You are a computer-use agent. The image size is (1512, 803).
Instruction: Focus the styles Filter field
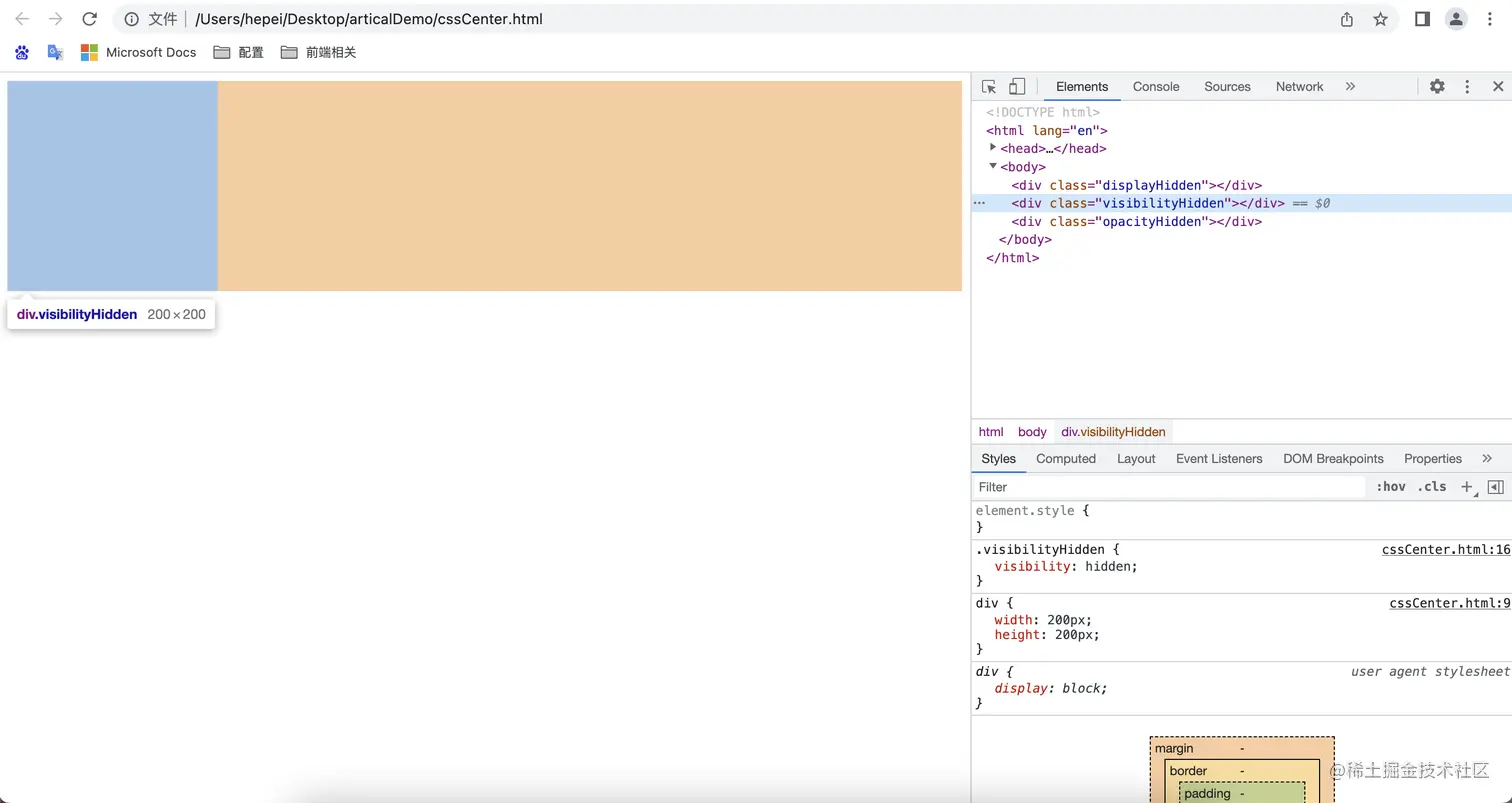[x=1168, y=487]
